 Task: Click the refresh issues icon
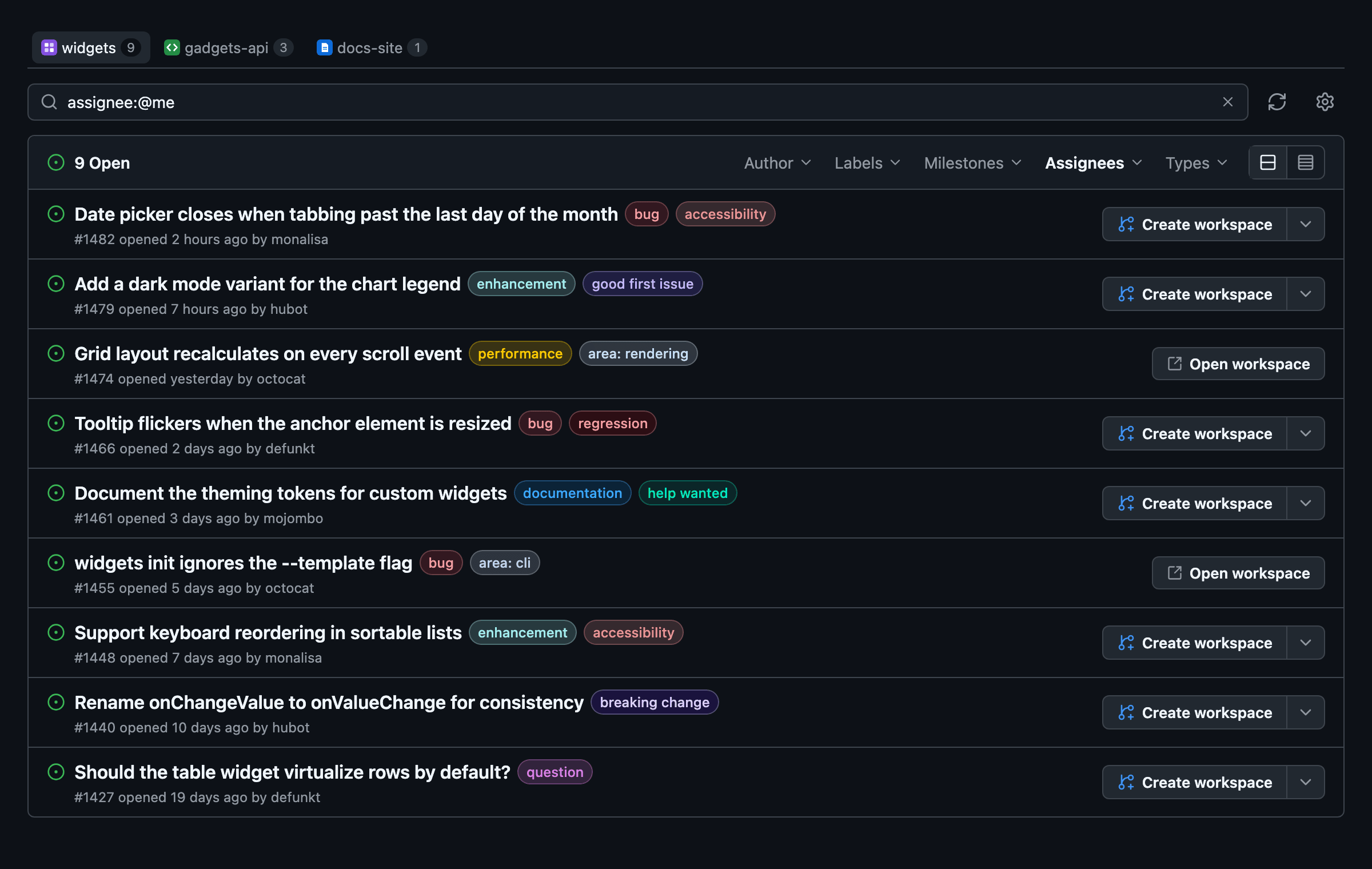coord(1277,102)
